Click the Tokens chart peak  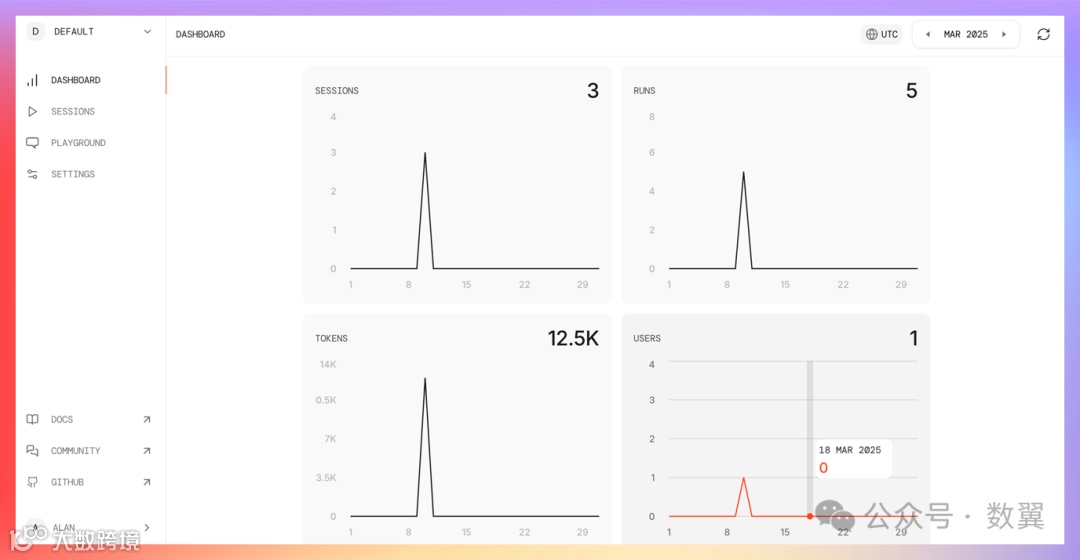[425, 379]
